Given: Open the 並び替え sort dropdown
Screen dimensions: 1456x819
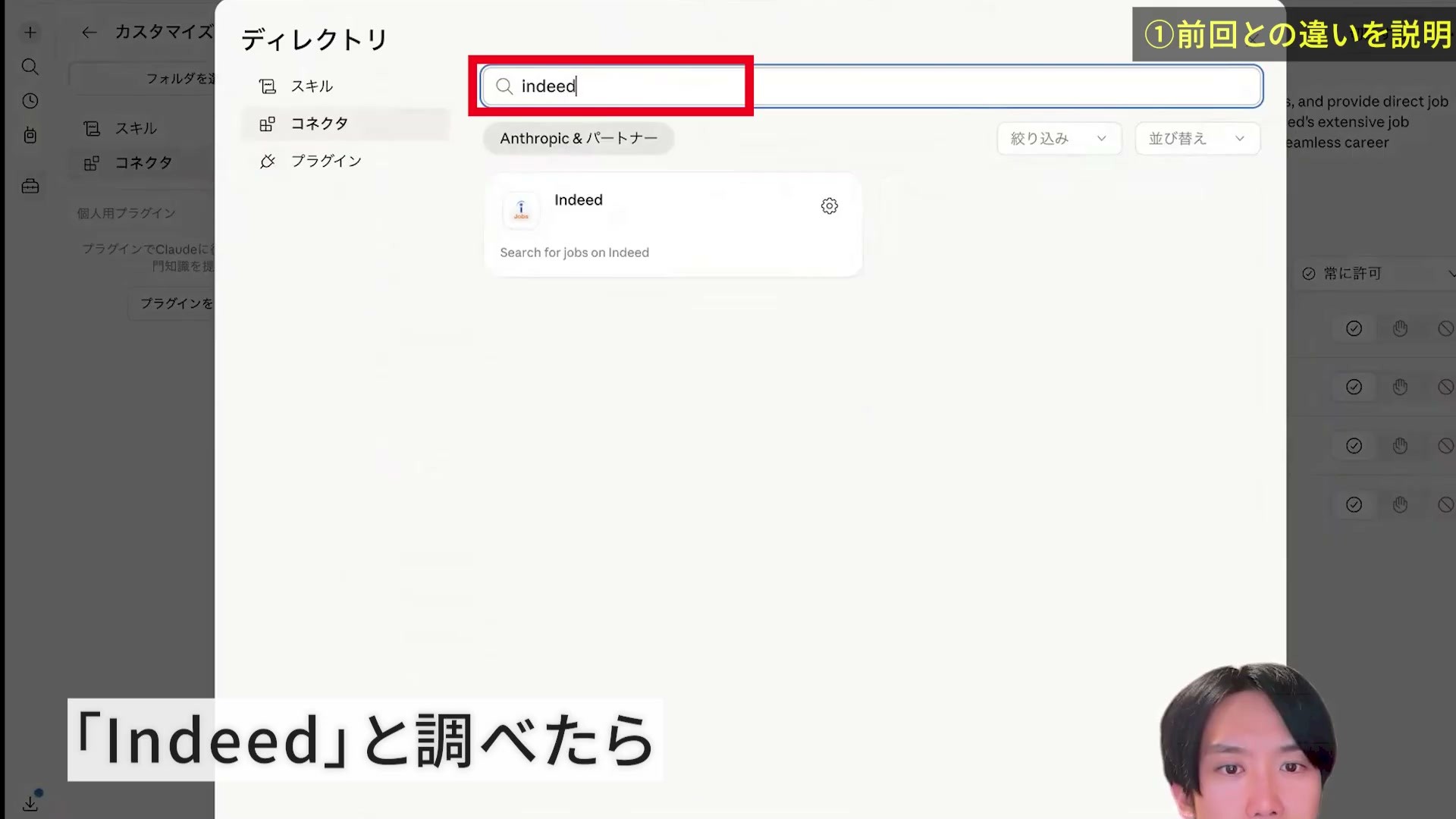Looking at the screenshot, I should [1197, 139].
